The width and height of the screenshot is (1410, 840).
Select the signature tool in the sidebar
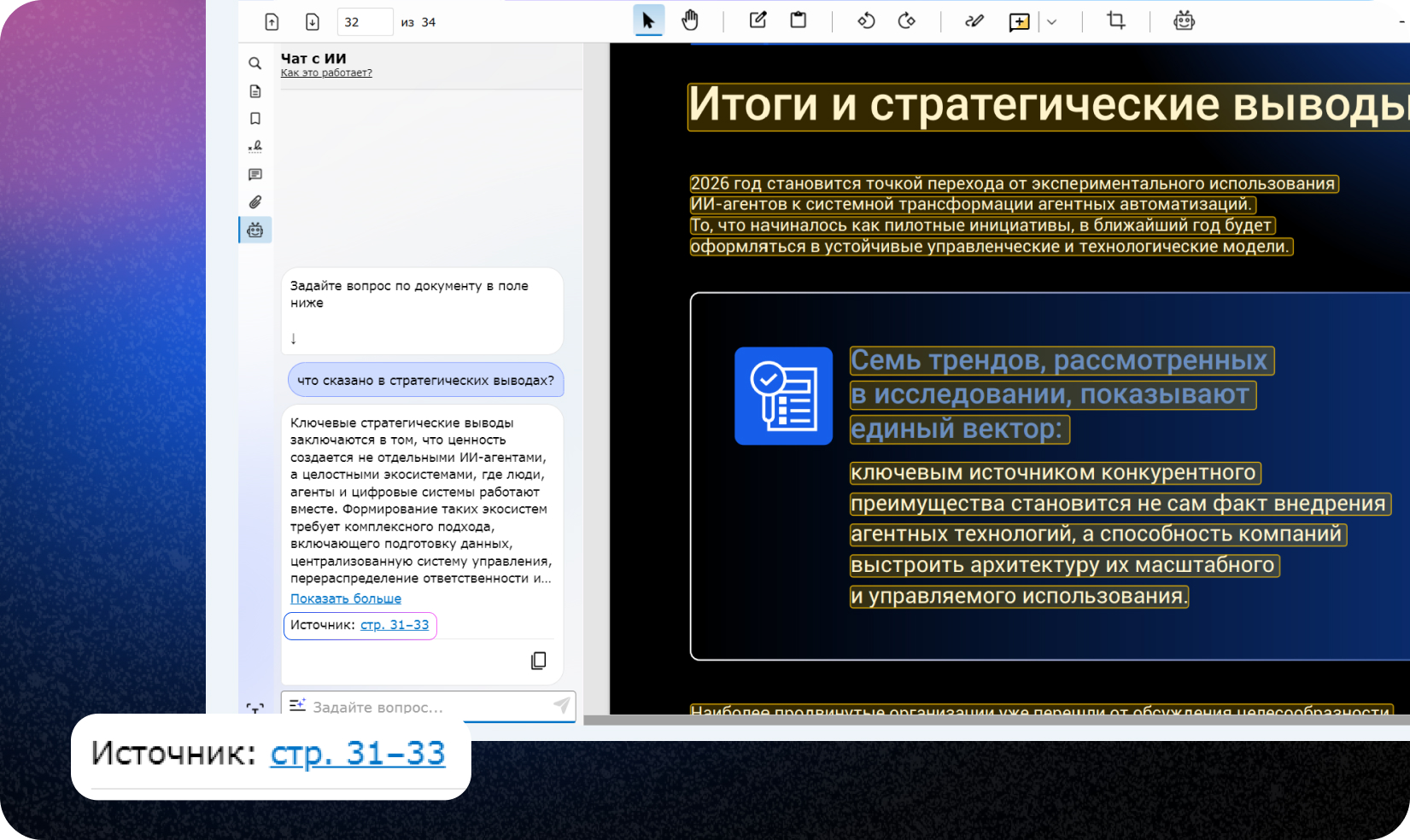click(255, 146)
